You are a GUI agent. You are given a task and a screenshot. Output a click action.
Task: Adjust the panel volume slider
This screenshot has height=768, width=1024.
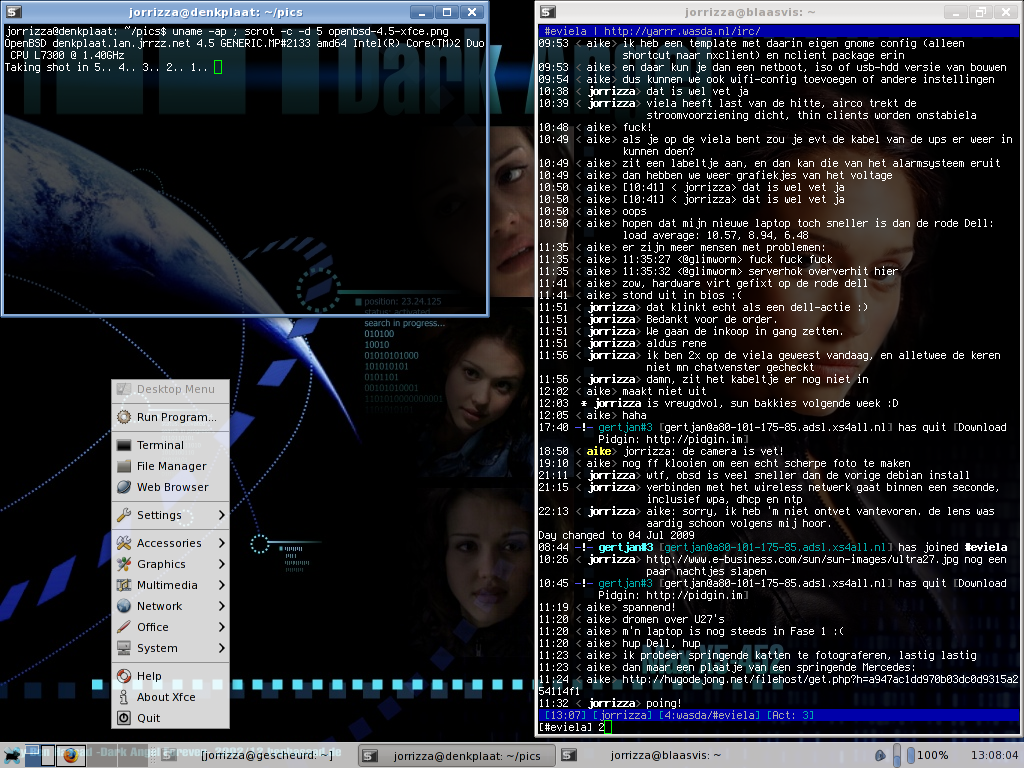pyautogui.click(x=897, y=756)
